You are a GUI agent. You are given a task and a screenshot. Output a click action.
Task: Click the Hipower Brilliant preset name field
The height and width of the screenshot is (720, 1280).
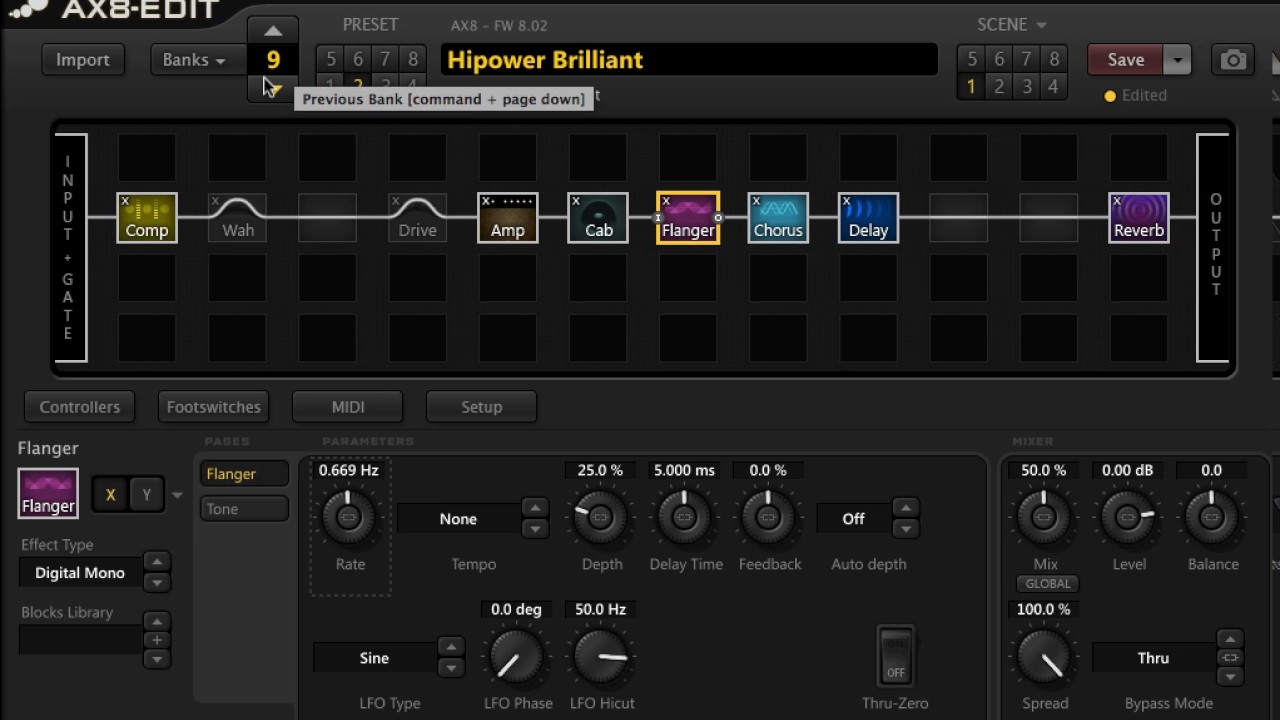tap(689, 60)
